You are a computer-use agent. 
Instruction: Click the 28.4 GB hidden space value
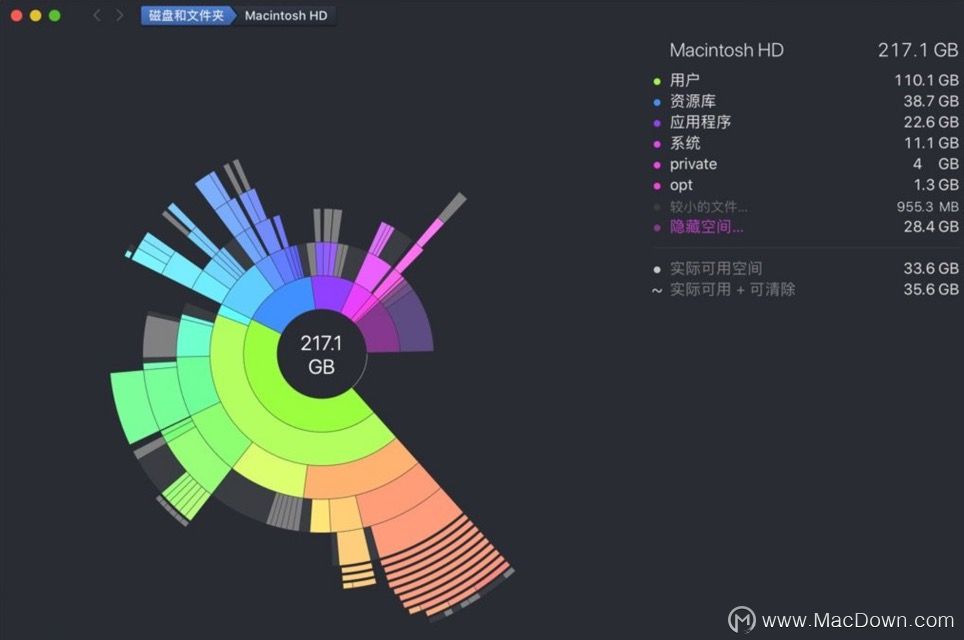point(931,226)
